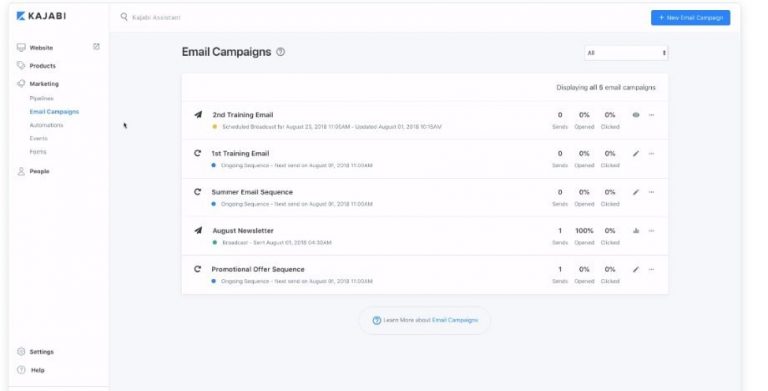Create a New Email Campaign
This screenshot has height=391, width=768.
[690, 18]
